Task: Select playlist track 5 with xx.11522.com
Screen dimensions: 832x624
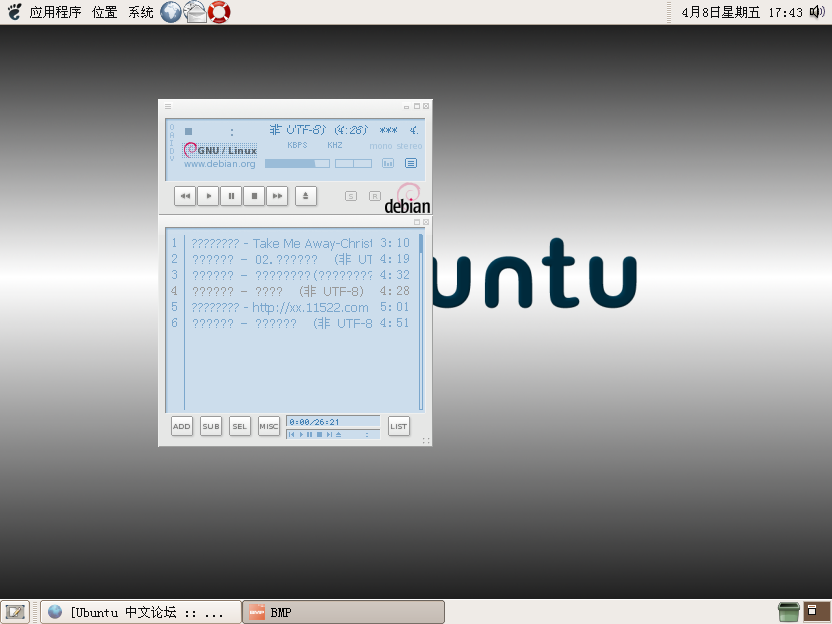Action: point(290,307)
